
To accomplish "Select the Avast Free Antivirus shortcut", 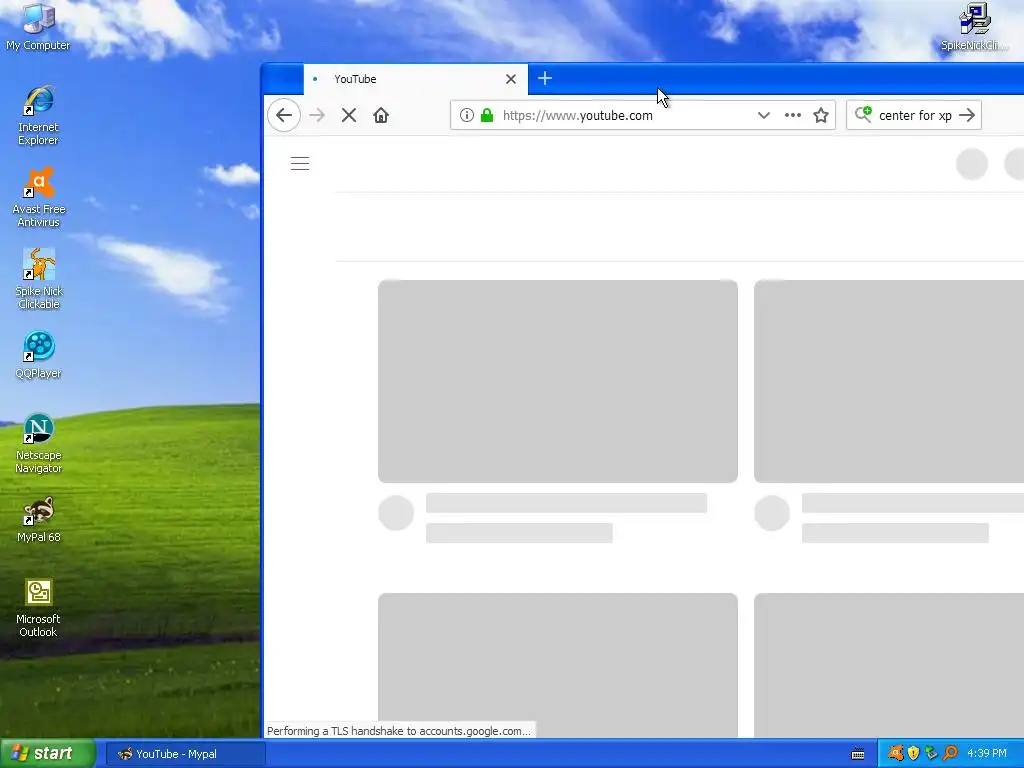I will pos(39,198).
